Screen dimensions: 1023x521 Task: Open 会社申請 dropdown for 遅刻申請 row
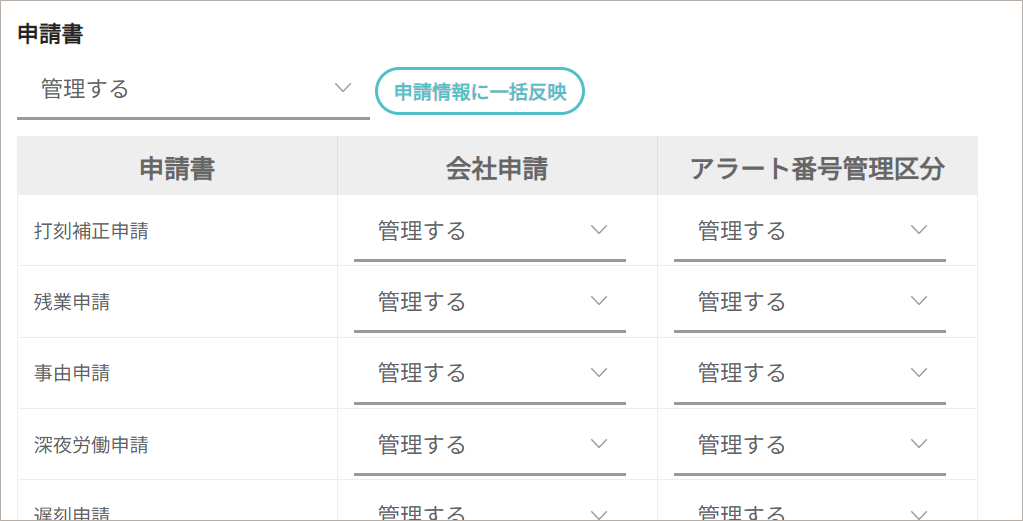(x=490, y=512)
